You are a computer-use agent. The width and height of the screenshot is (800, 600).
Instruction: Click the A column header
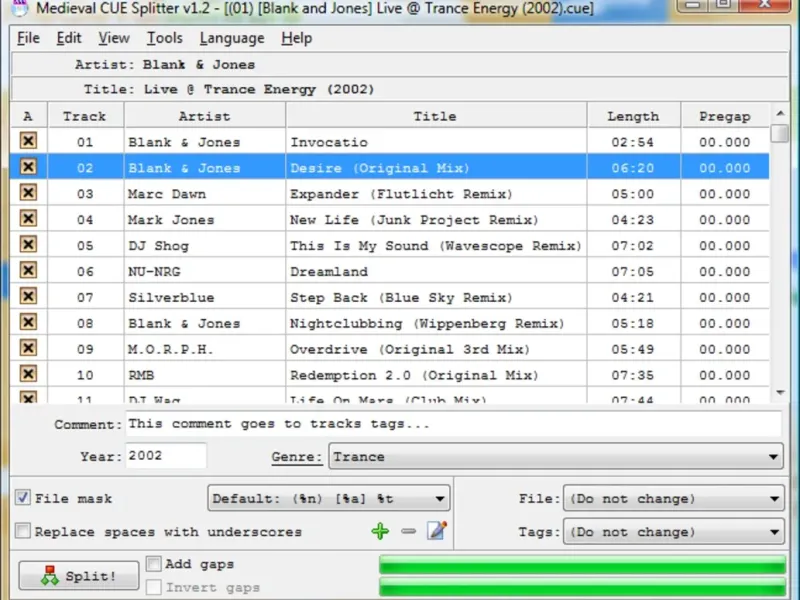pos(29,116)
